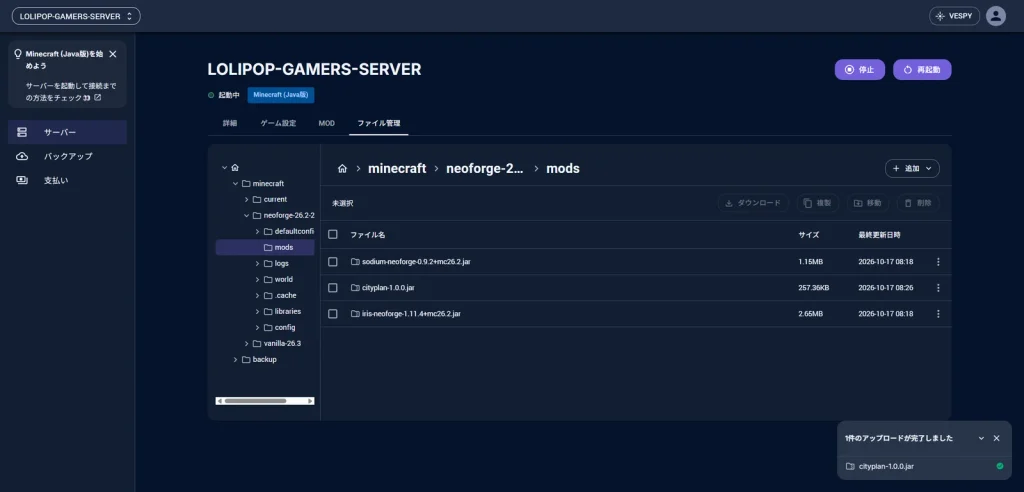This screenshot has width=1024, height=492.
Task: Navigate to minecraft in breadcrumb
Action: pos(397,169)
